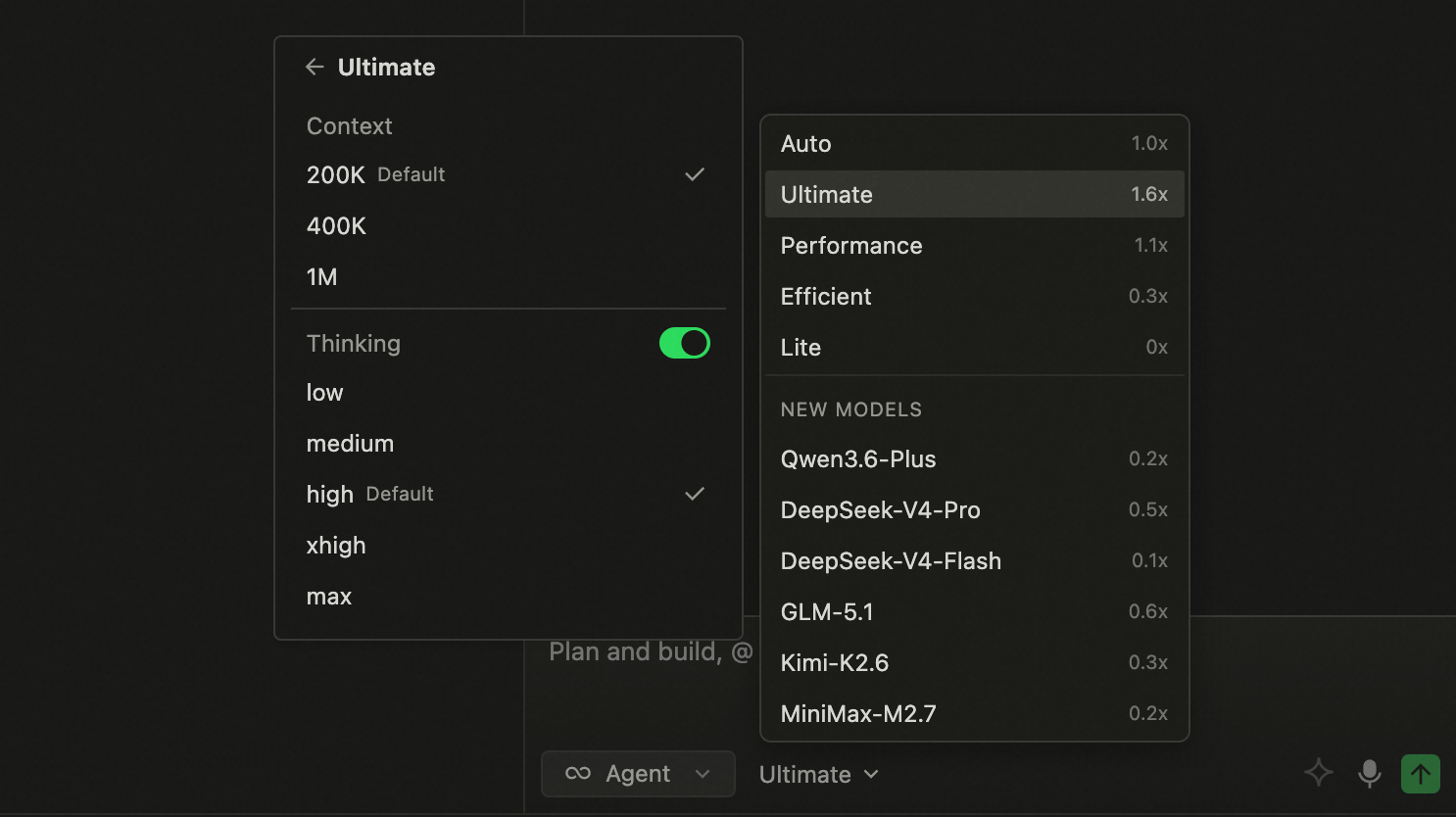Screen dimensions: 1456x817
Task: Set thinking level to low
Action: tap(509, 392)
